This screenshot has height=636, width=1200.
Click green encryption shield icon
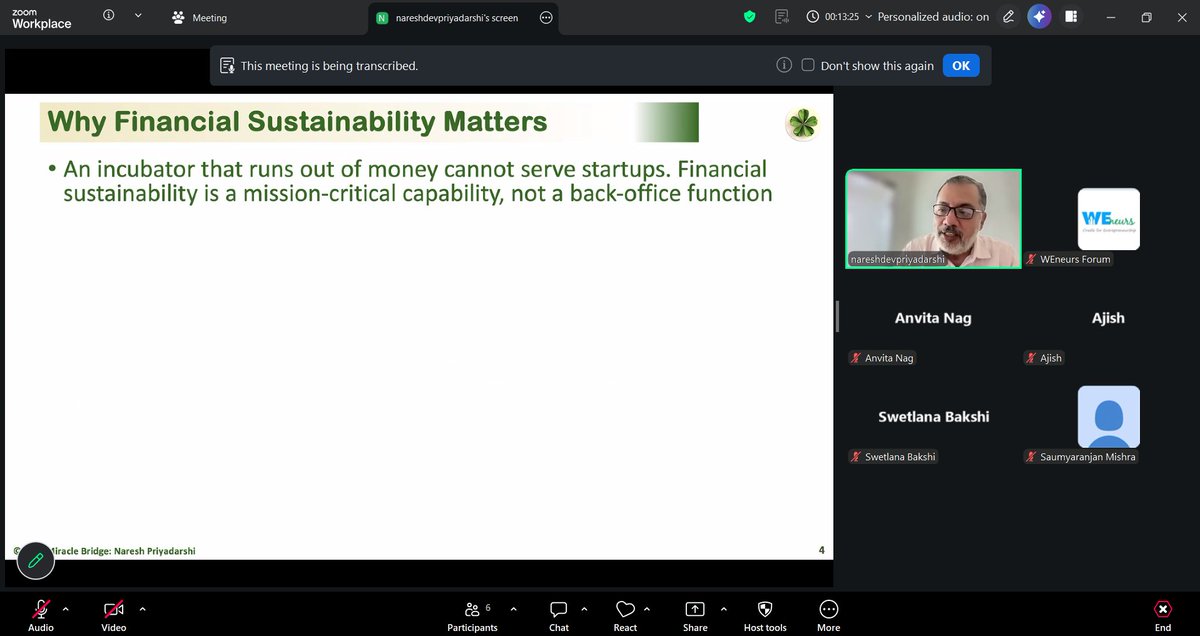pyautogui.click(x=750, y=17)
